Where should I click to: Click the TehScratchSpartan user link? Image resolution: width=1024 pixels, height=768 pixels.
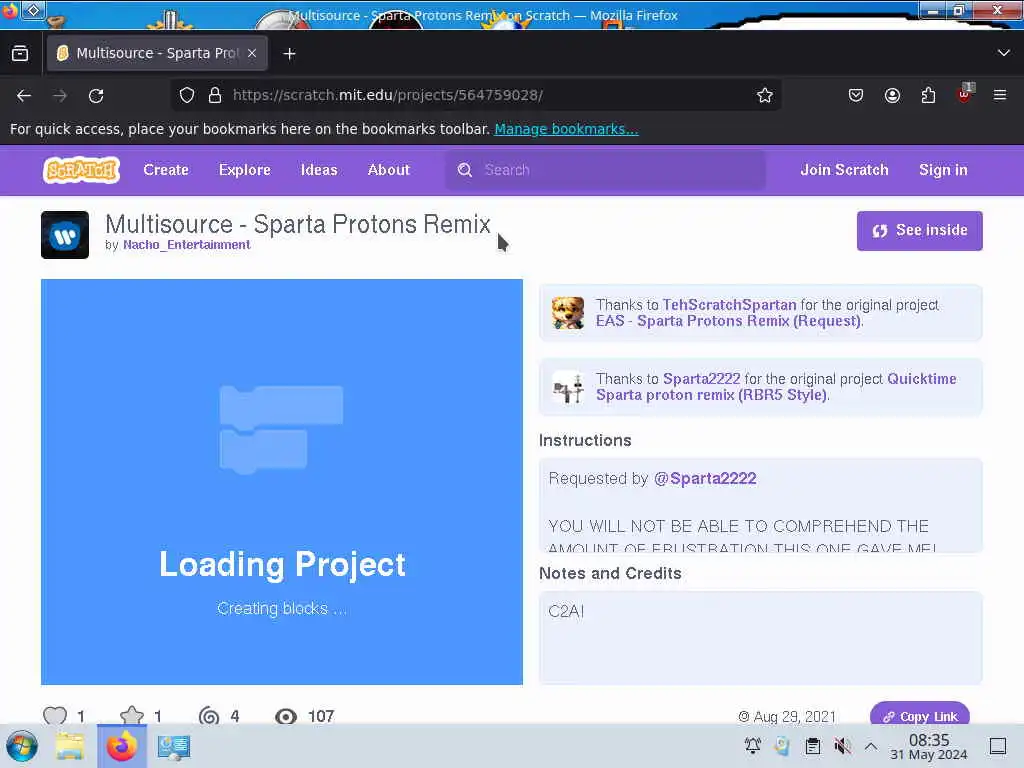(729, 305)
